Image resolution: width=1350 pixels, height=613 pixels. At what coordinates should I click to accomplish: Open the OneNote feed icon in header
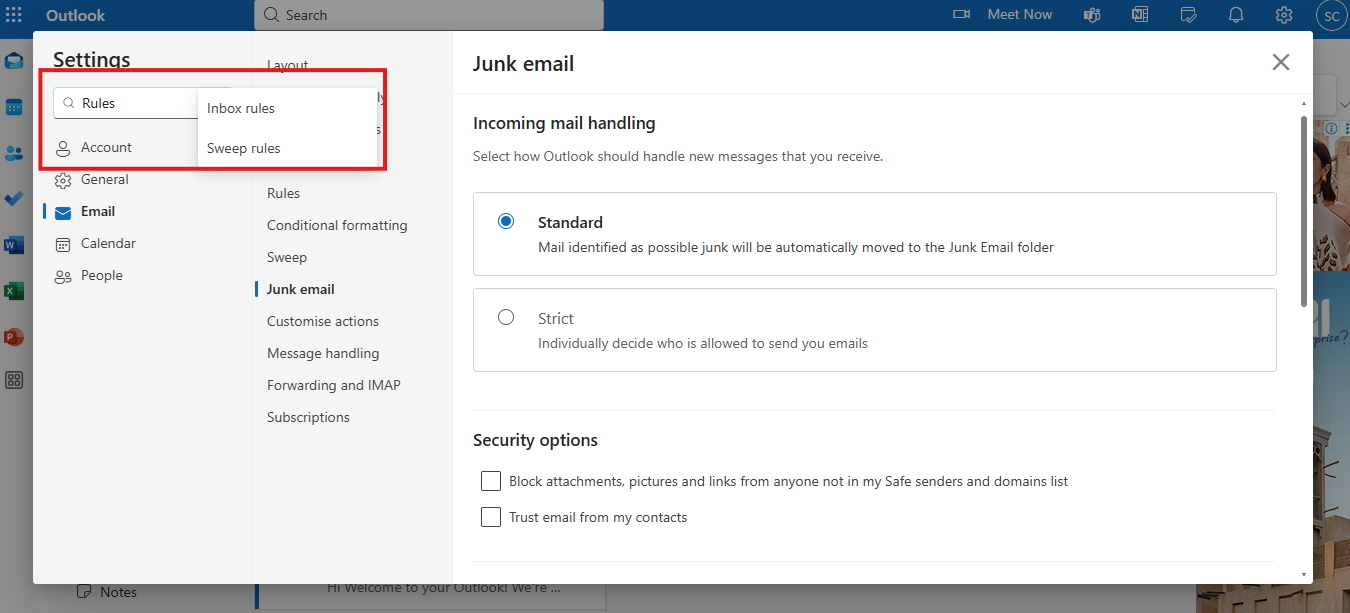(1140, 15)
